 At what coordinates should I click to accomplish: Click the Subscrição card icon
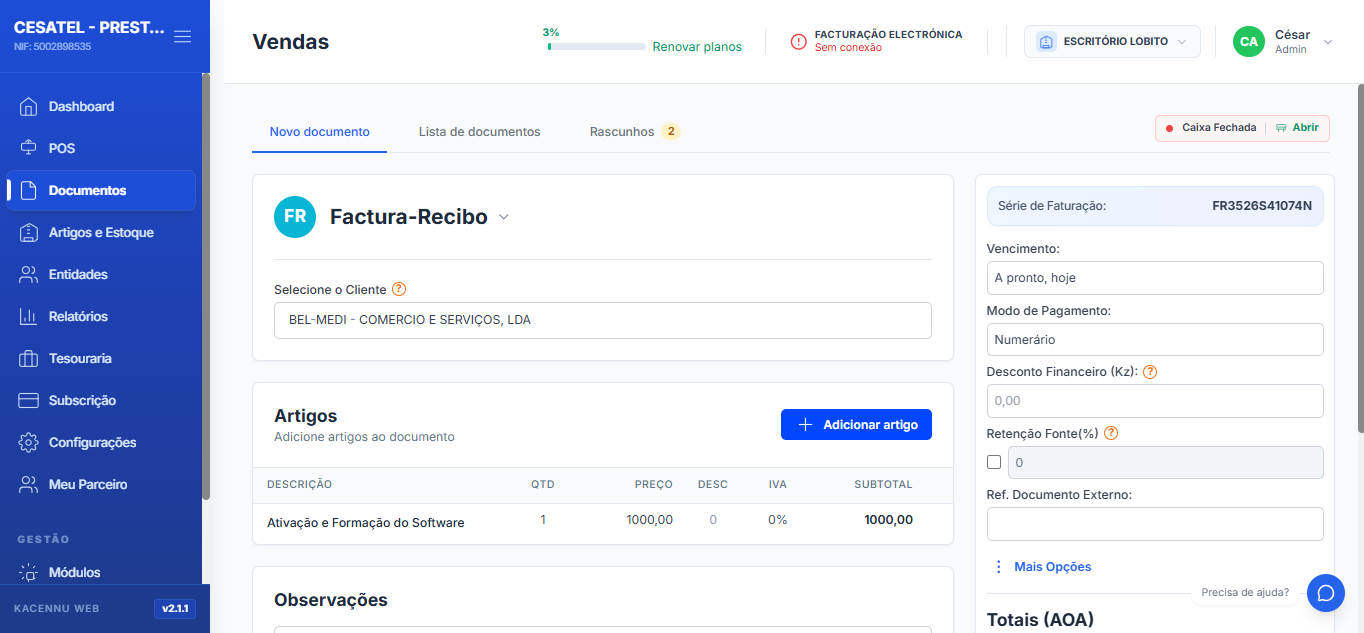(x=29, y=400)
